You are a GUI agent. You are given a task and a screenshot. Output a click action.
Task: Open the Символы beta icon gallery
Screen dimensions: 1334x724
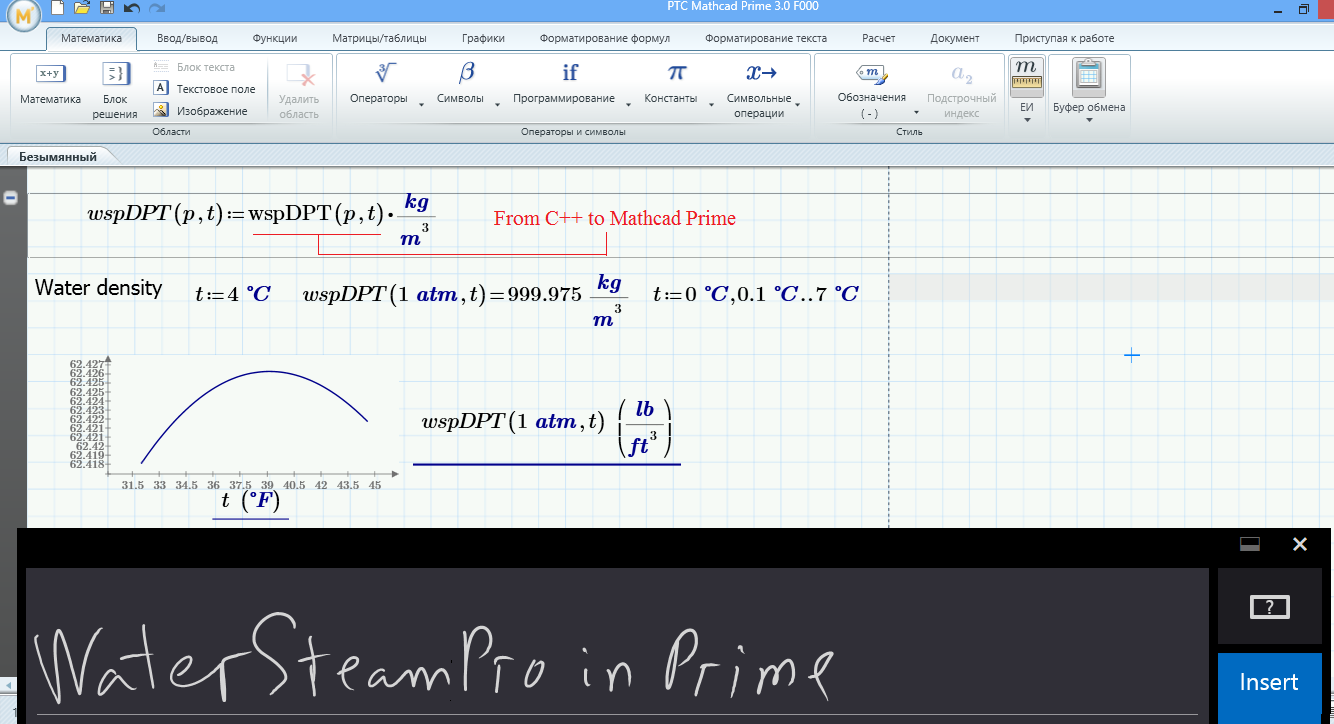[466, 73]
